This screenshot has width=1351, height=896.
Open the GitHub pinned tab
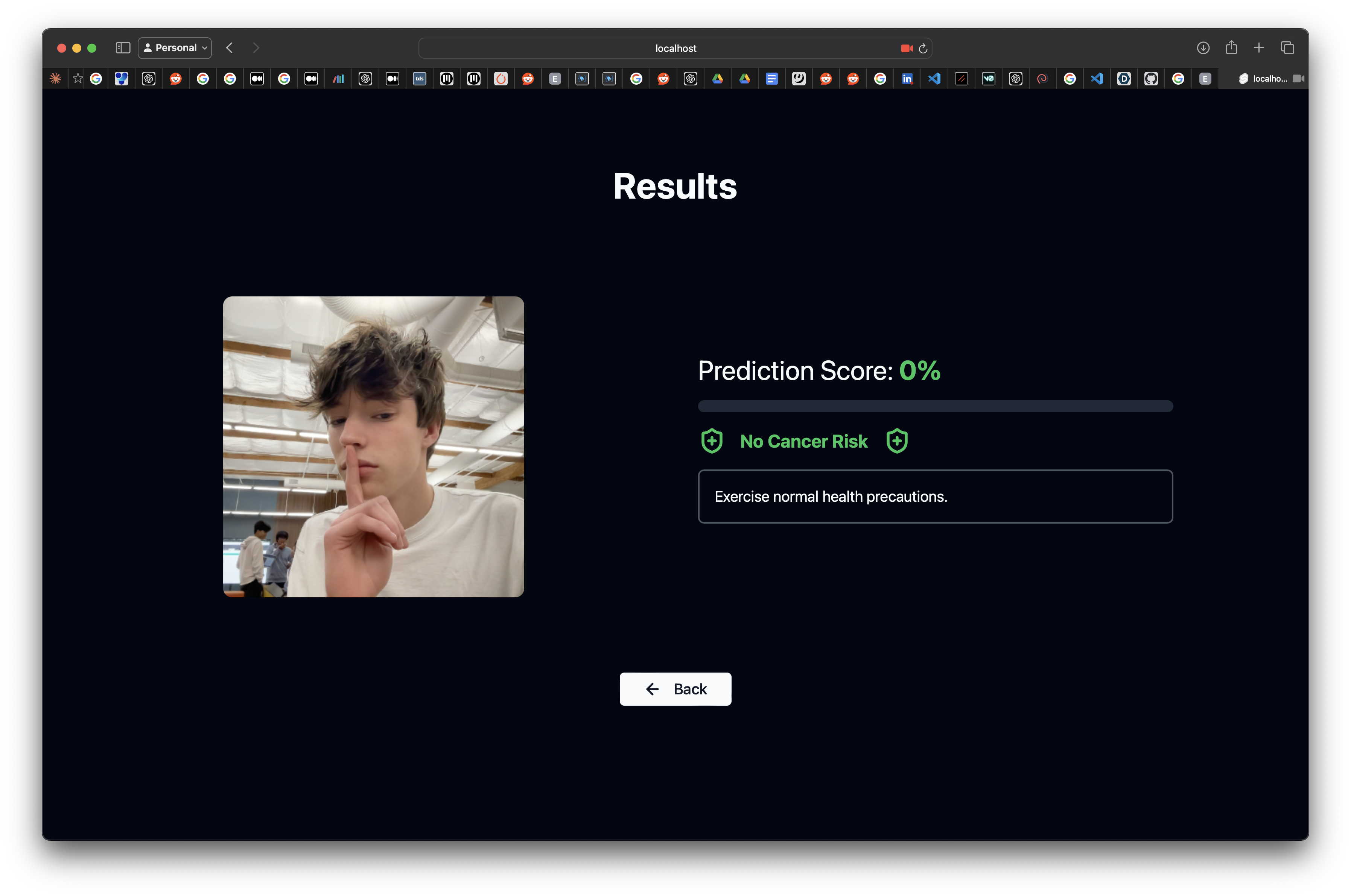pyautogui.click(x=1151, y=79)
